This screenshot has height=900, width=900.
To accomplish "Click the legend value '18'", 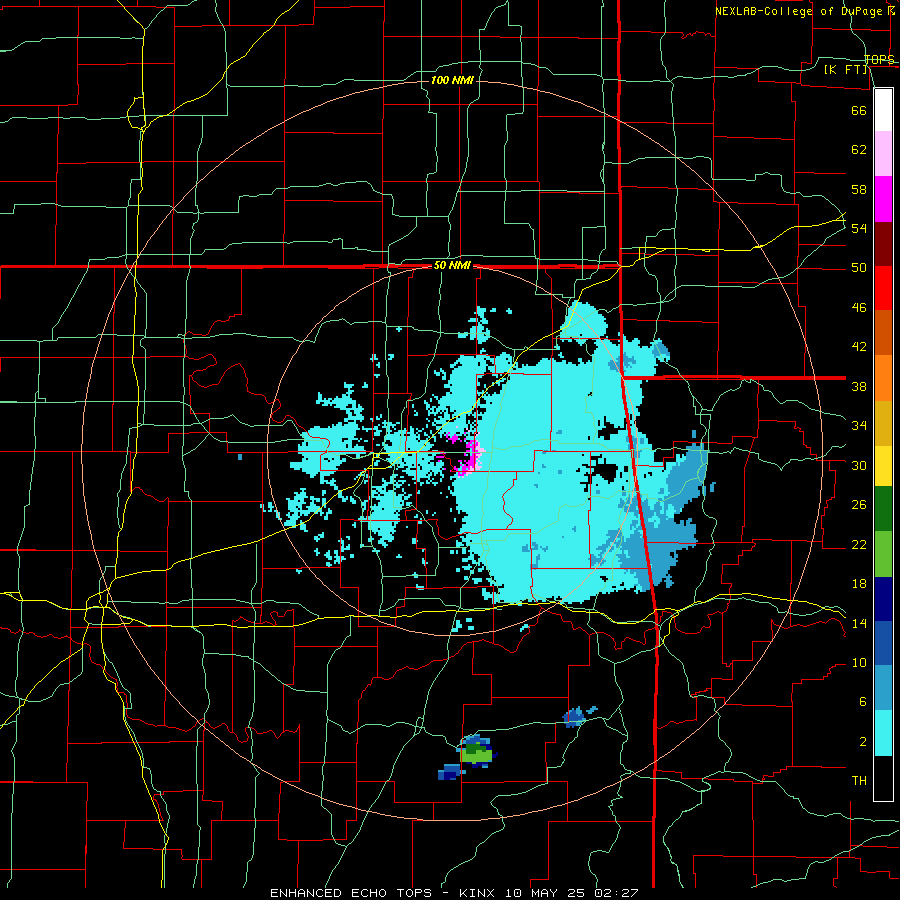I will (859, 584).
